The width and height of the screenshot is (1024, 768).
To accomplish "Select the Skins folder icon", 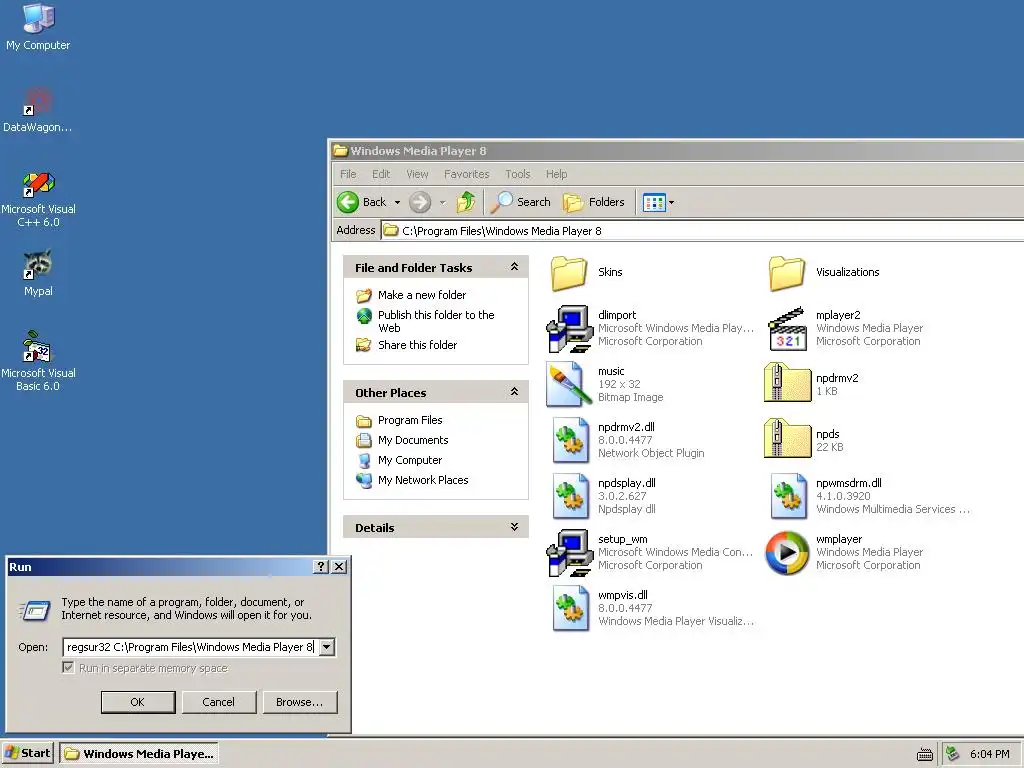I will (569, 273).
